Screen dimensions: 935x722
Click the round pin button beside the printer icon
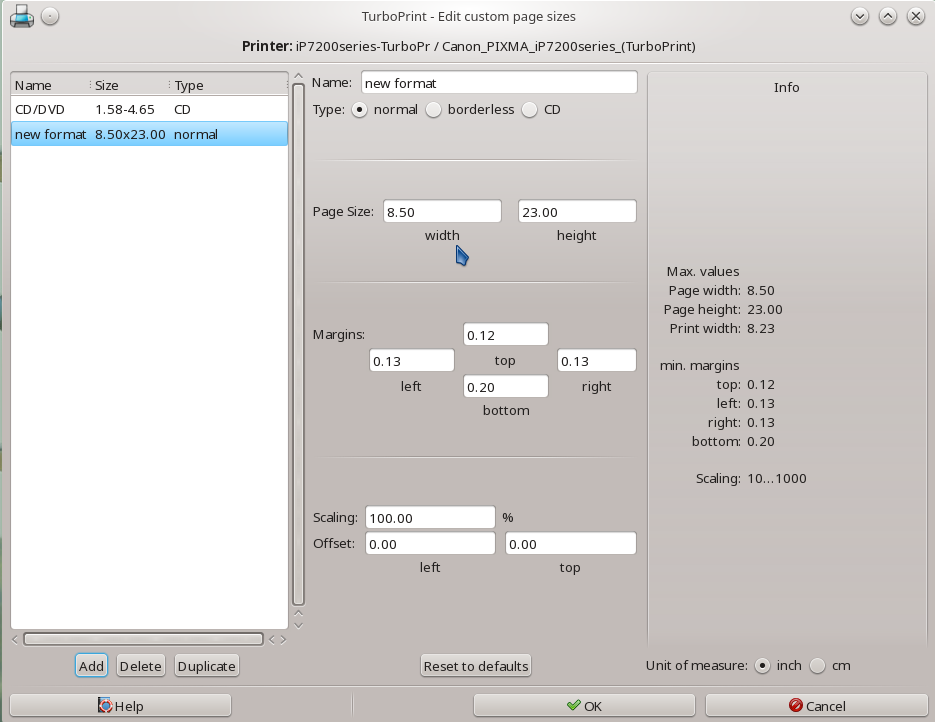(x=51, y=16)
